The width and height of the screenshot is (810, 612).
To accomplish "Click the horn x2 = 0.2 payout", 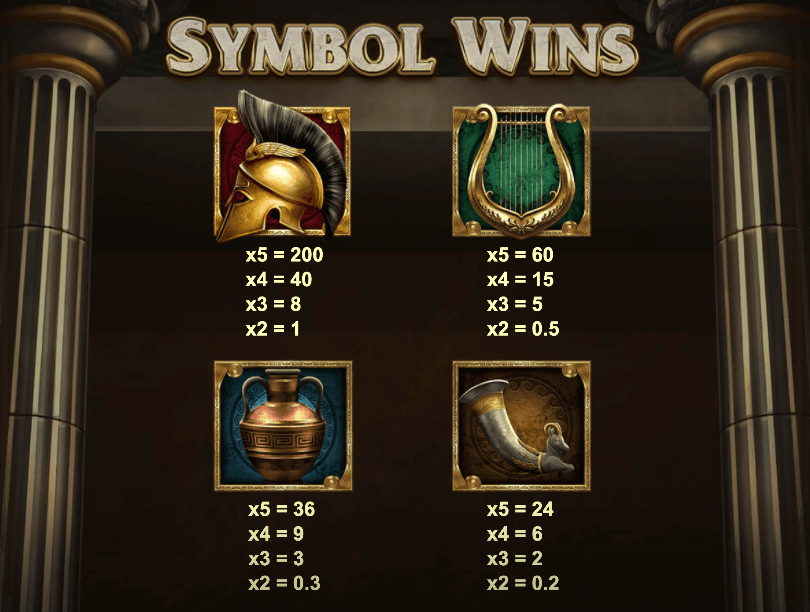I will (523, 584).
